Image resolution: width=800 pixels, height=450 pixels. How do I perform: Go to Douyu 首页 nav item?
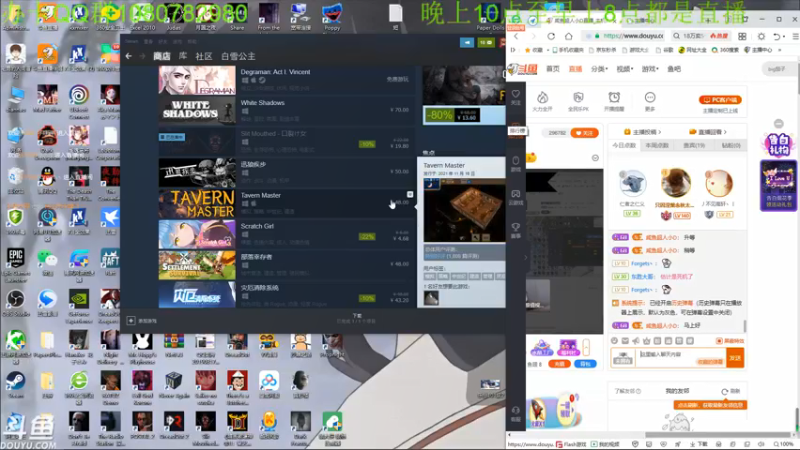[x=553, y=69]
